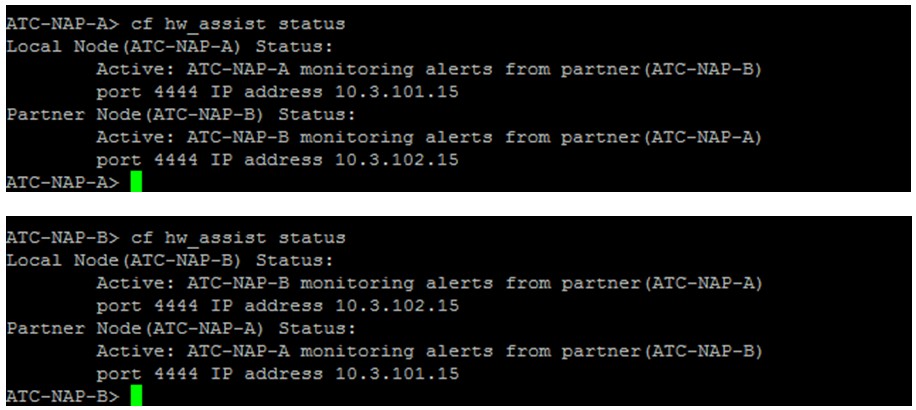Click the green cursor at the ATC-NAP-B prompt

(x=135, y=397)
